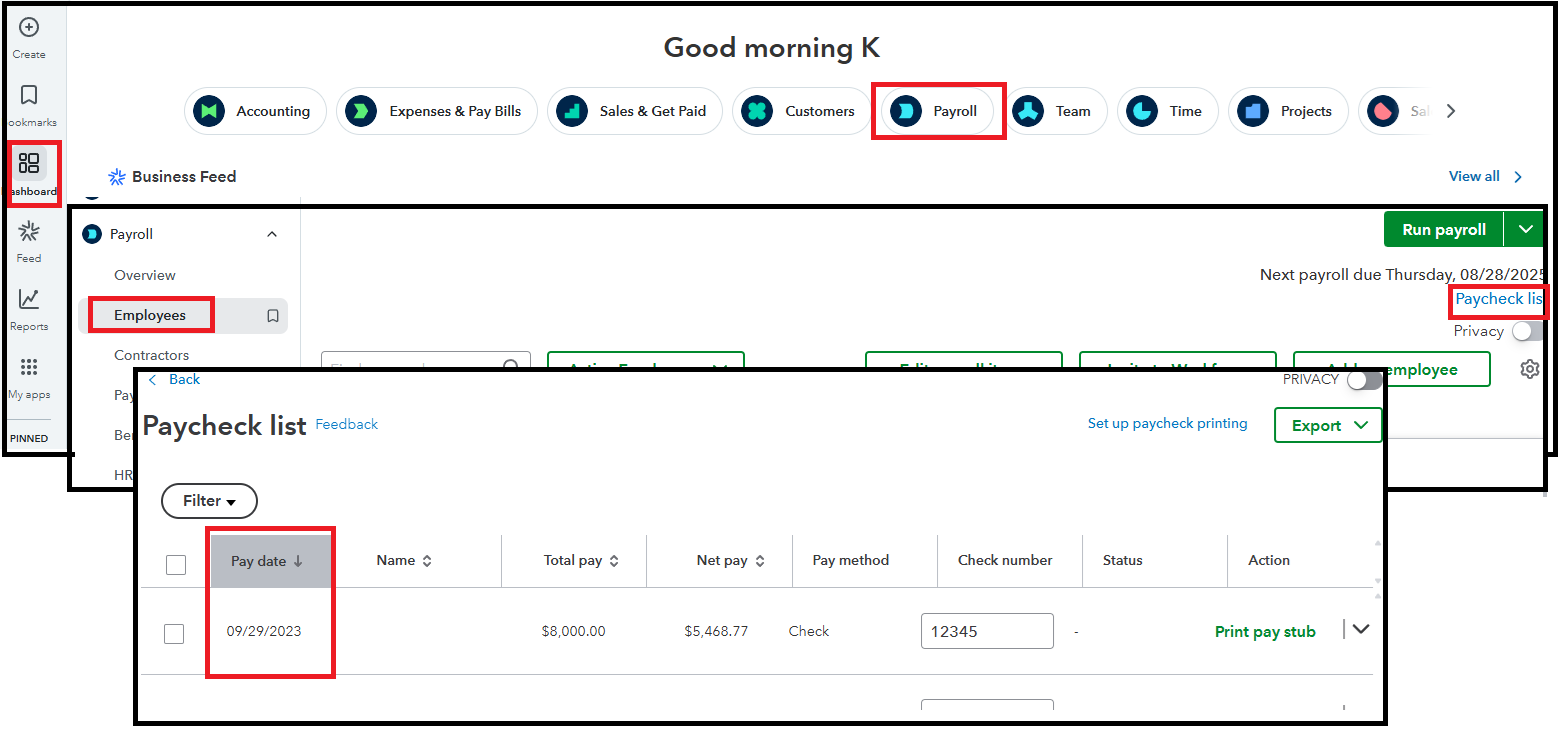Screen dimensions: 1560x730
Task: Click the $5,468.77 net pay cell
Action: tap(716, 631)
